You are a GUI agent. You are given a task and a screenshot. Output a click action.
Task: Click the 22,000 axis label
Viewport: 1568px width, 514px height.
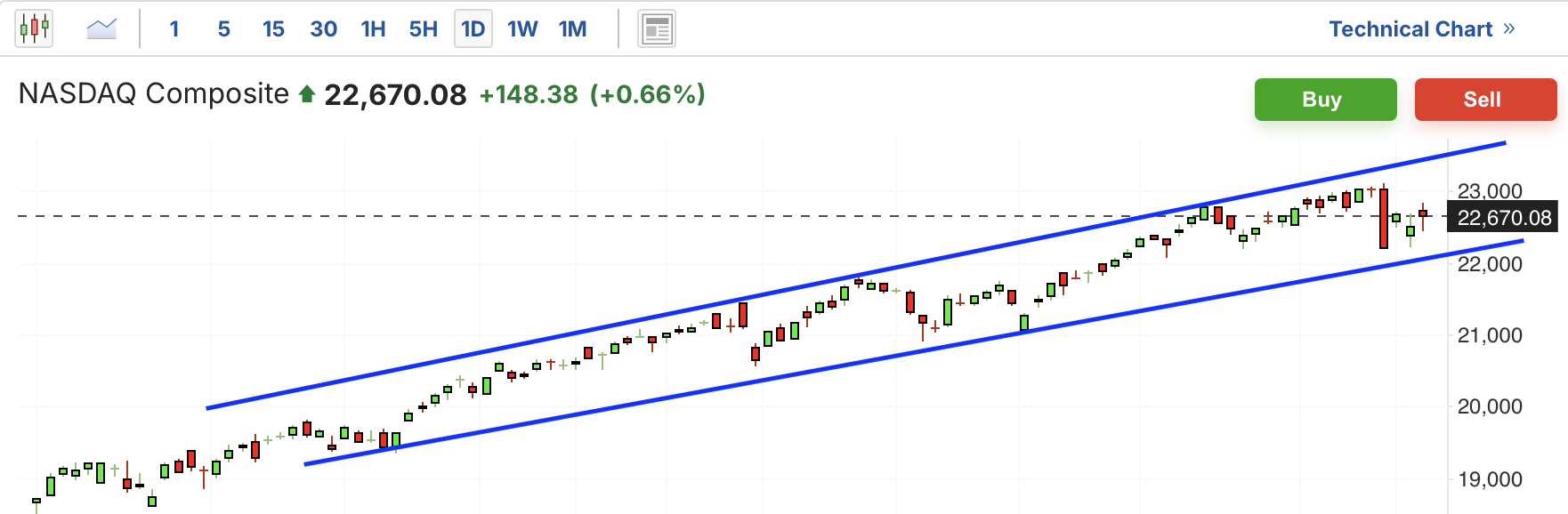[1490, 264]
